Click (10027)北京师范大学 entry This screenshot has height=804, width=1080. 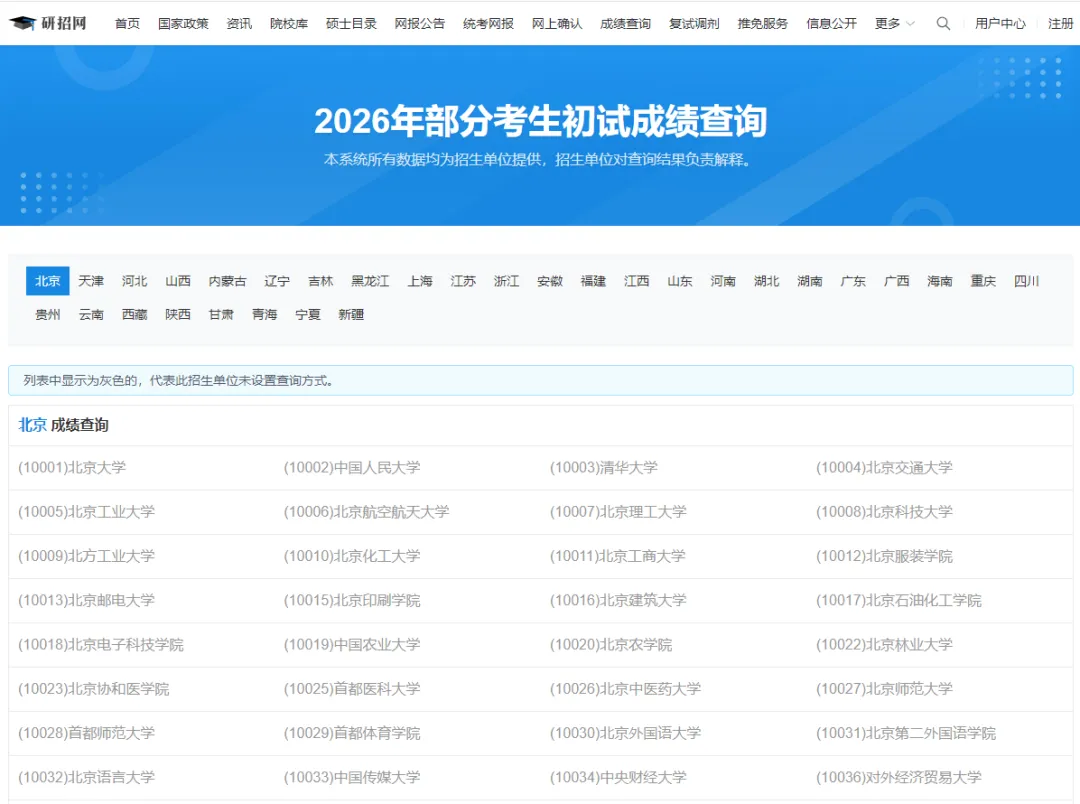click(884, 688)
